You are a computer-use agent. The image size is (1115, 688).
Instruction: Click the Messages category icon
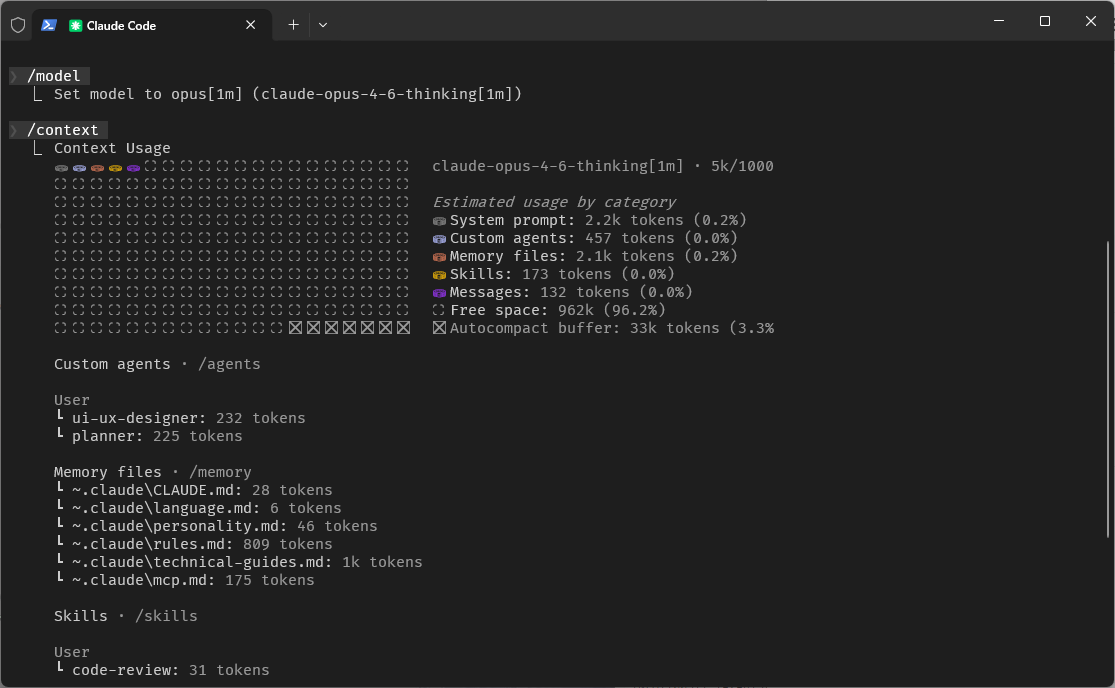point(439,293)
